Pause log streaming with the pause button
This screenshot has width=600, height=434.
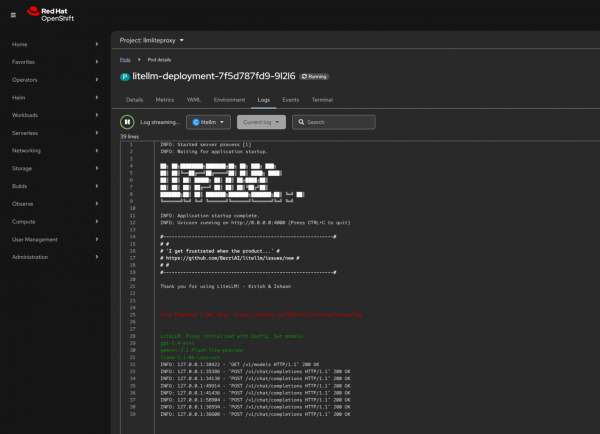click(x=127, y=122)
